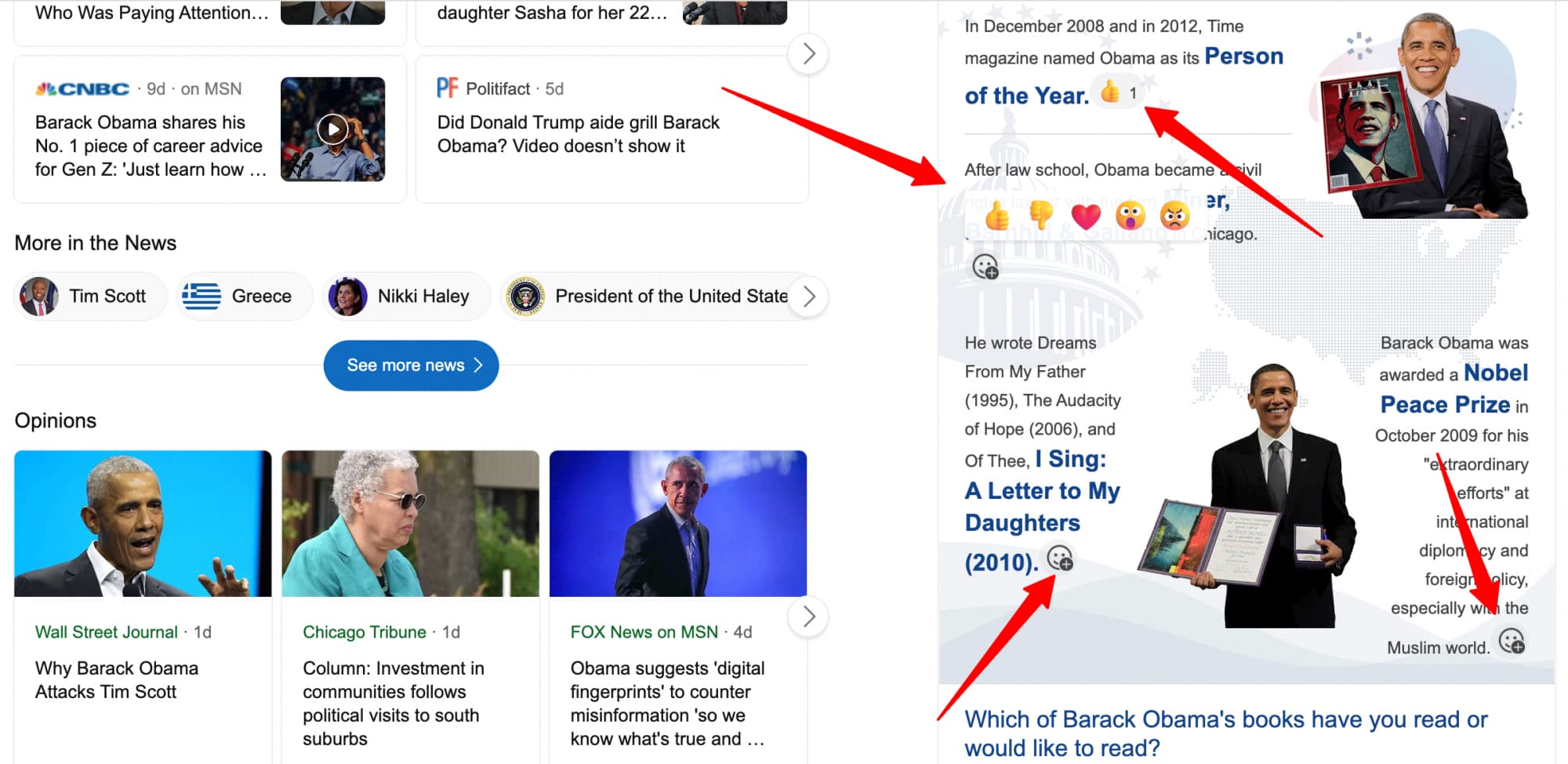Image resolution: width=1568 pixels, height=764 pixels.
Task: Select the angry face emoji reaction
Action: pyautogui.click(x=1174, y=215)
